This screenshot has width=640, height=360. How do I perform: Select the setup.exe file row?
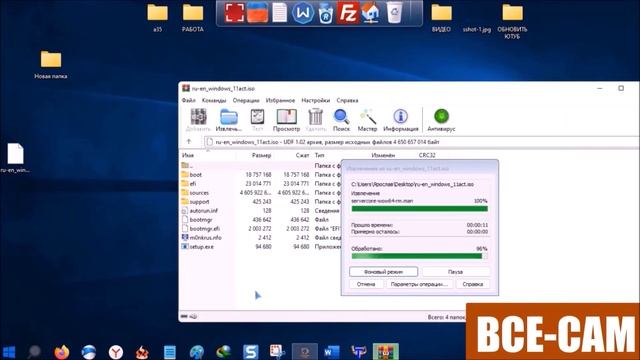click(260, 246)
